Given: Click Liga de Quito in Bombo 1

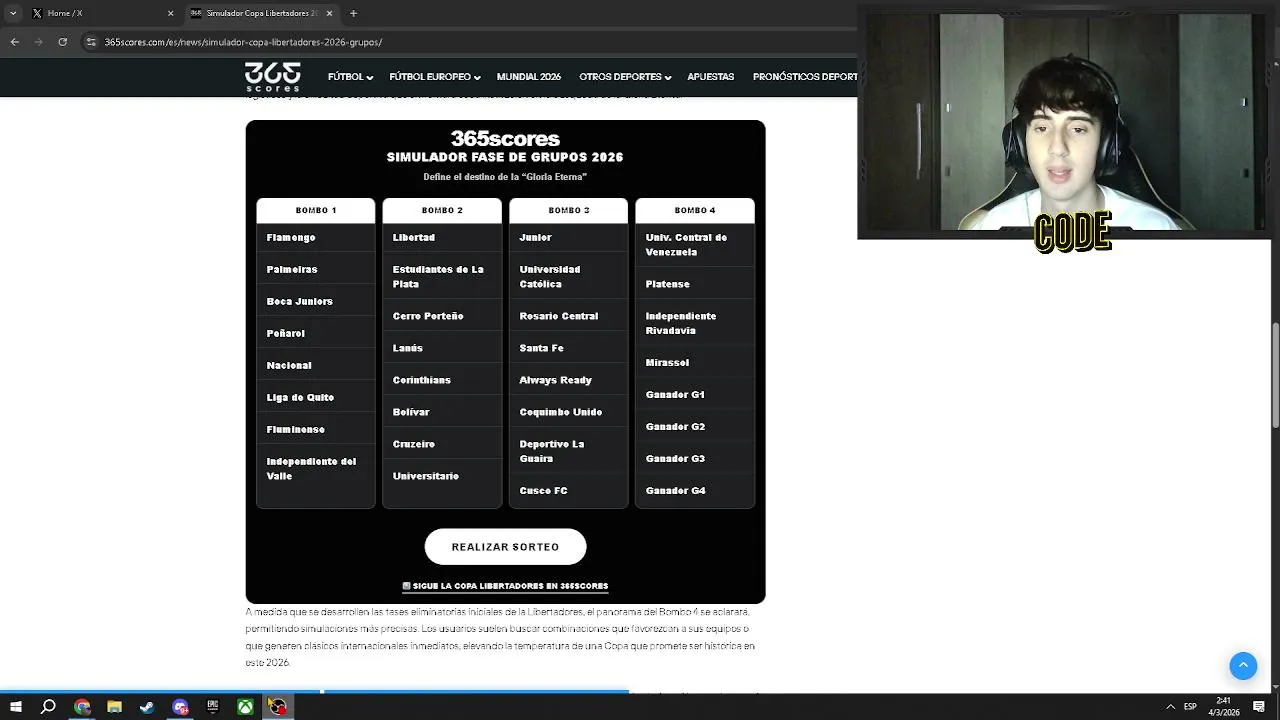Looking at the screenshot, I should point(300,398).
